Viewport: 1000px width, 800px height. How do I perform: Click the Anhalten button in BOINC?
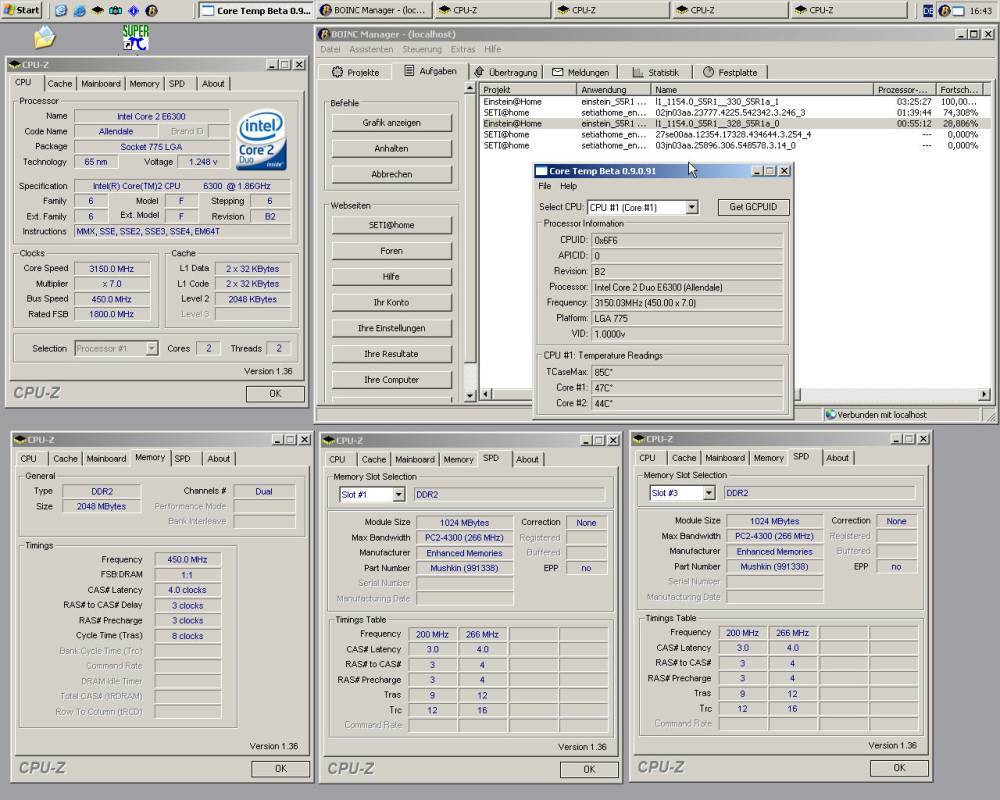[392, 148]
